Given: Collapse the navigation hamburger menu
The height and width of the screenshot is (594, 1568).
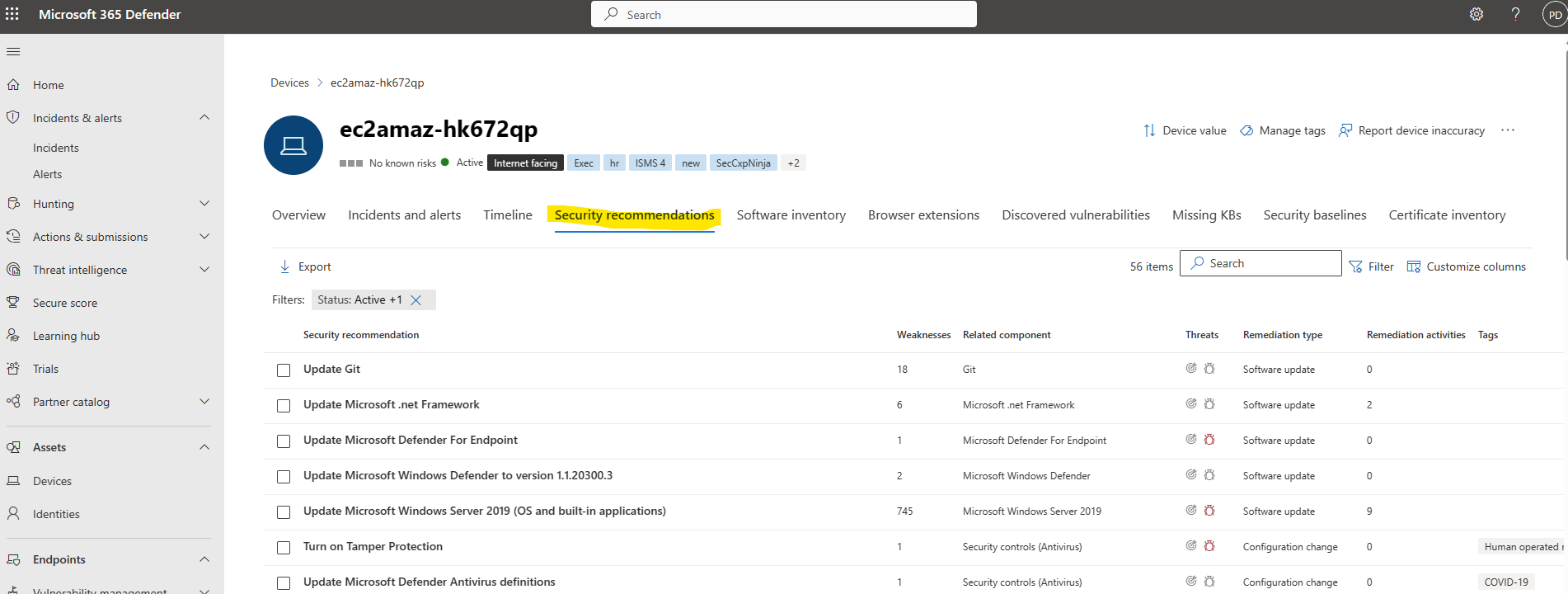Looking at the screenshot, I should pos(13,52).
